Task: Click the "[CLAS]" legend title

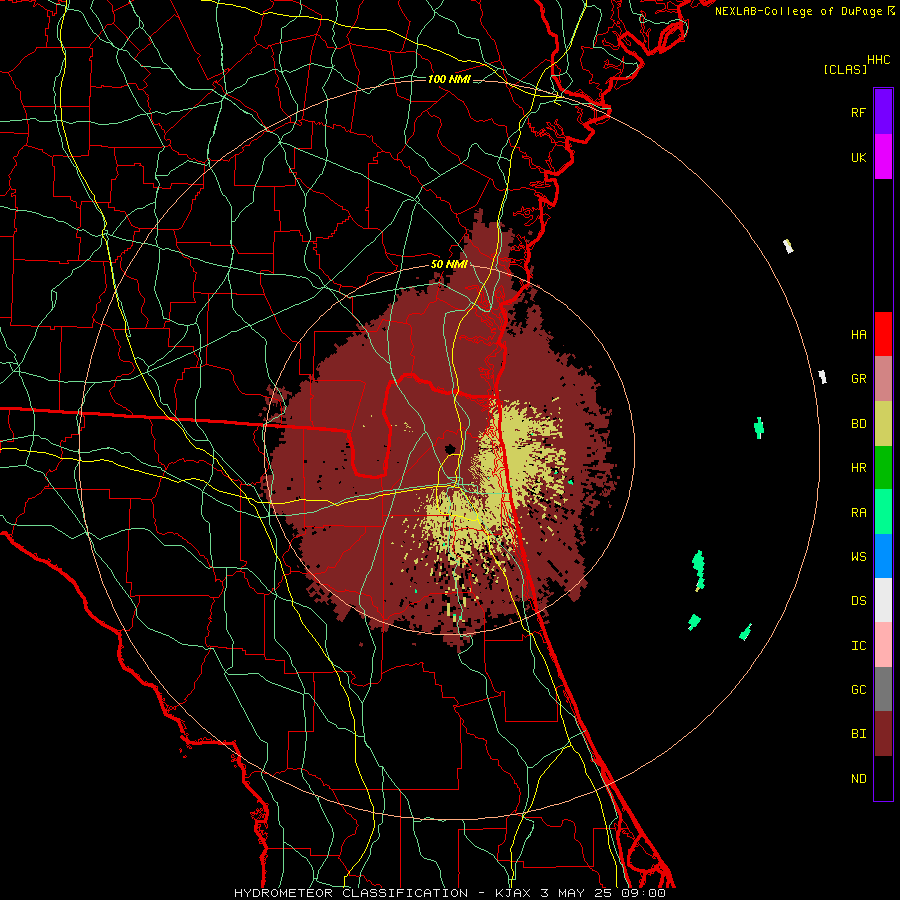Action: 845,69
